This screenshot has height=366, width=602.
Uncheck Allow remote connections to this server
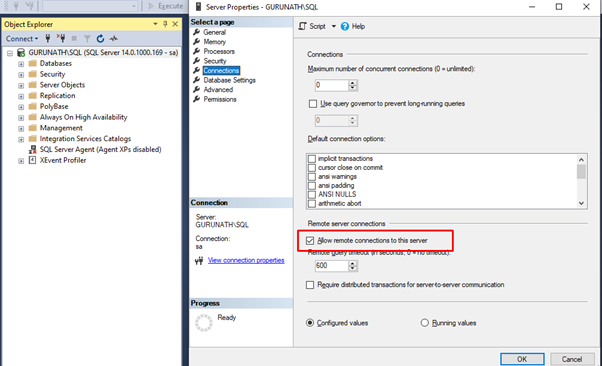point(310,240)
